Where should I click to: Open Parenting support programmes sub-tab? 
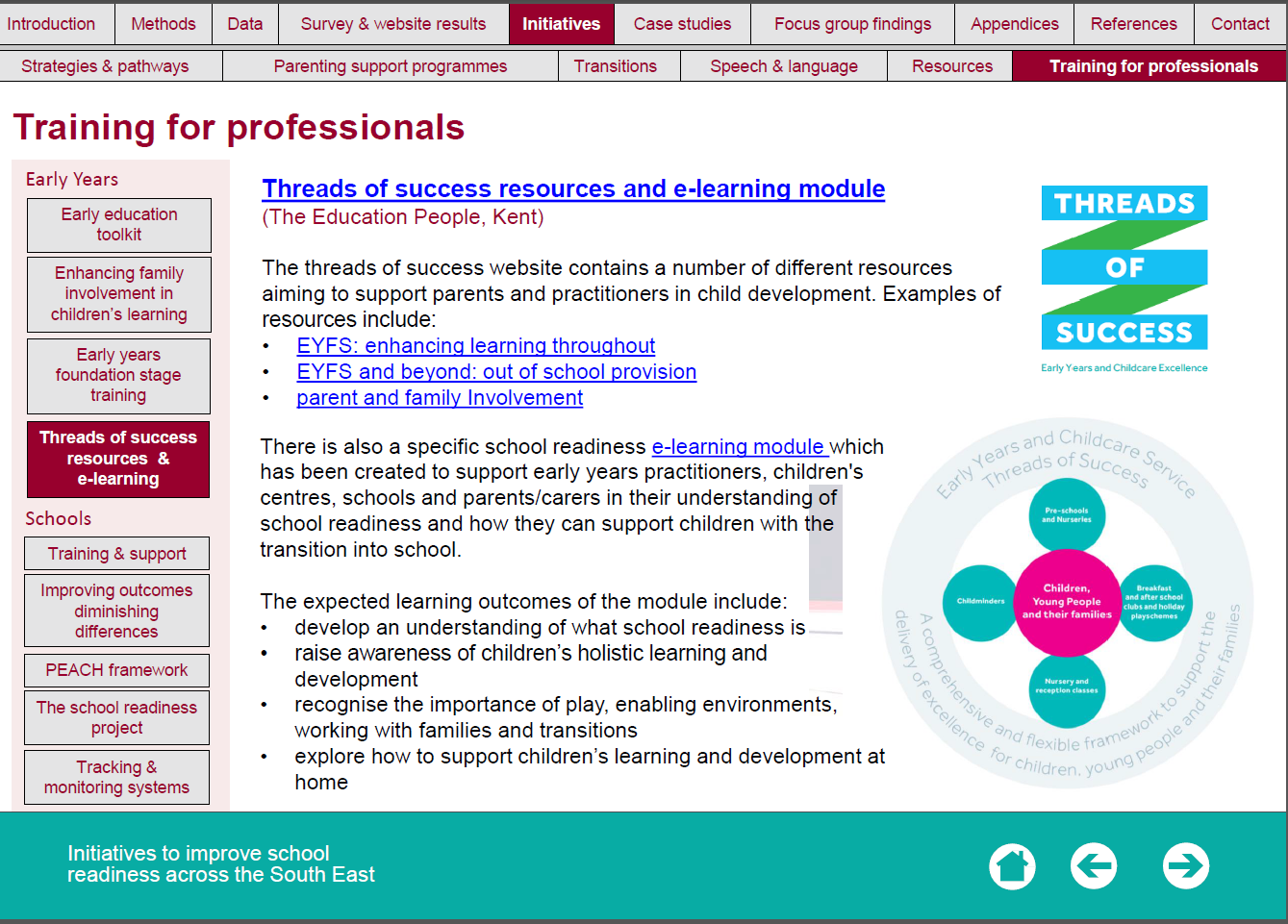click(x=390, y=66)
